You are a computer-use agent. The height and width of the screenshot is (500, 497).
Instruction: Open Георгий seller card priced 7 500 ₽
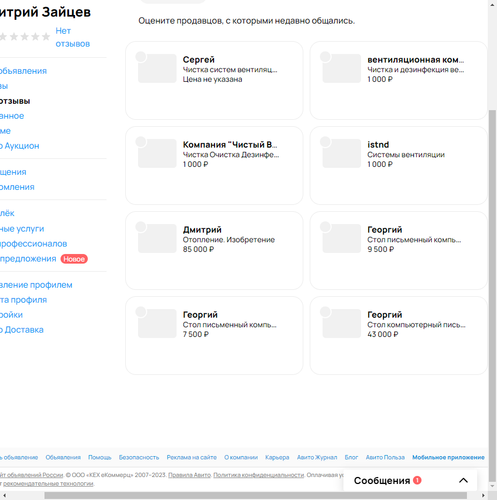coord(214,336)
